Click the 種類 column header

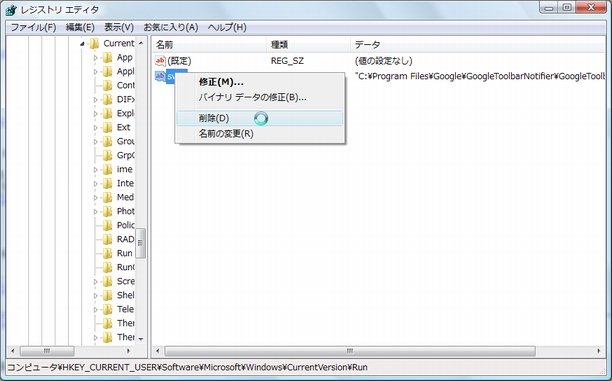(x=308, y=45)
